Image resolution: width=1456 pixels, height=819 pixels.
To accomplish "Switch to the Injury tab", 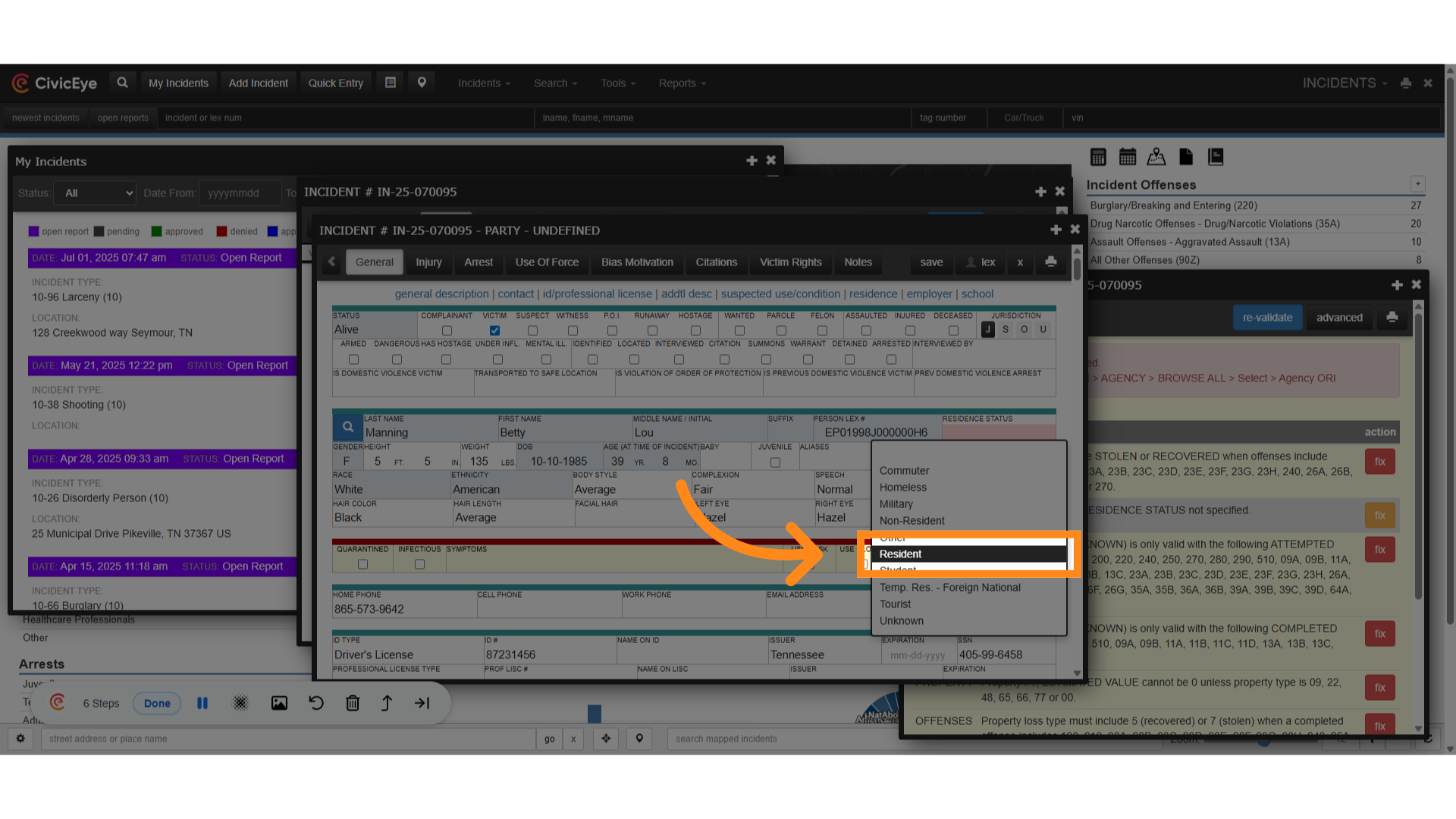I will 428,262.
